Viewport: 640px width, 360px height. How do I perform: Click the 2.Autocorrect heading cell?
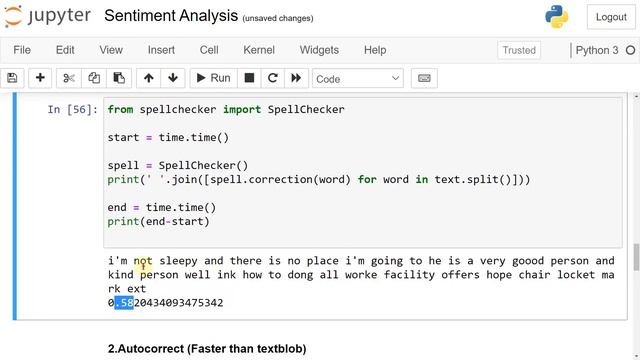point(207,349)
